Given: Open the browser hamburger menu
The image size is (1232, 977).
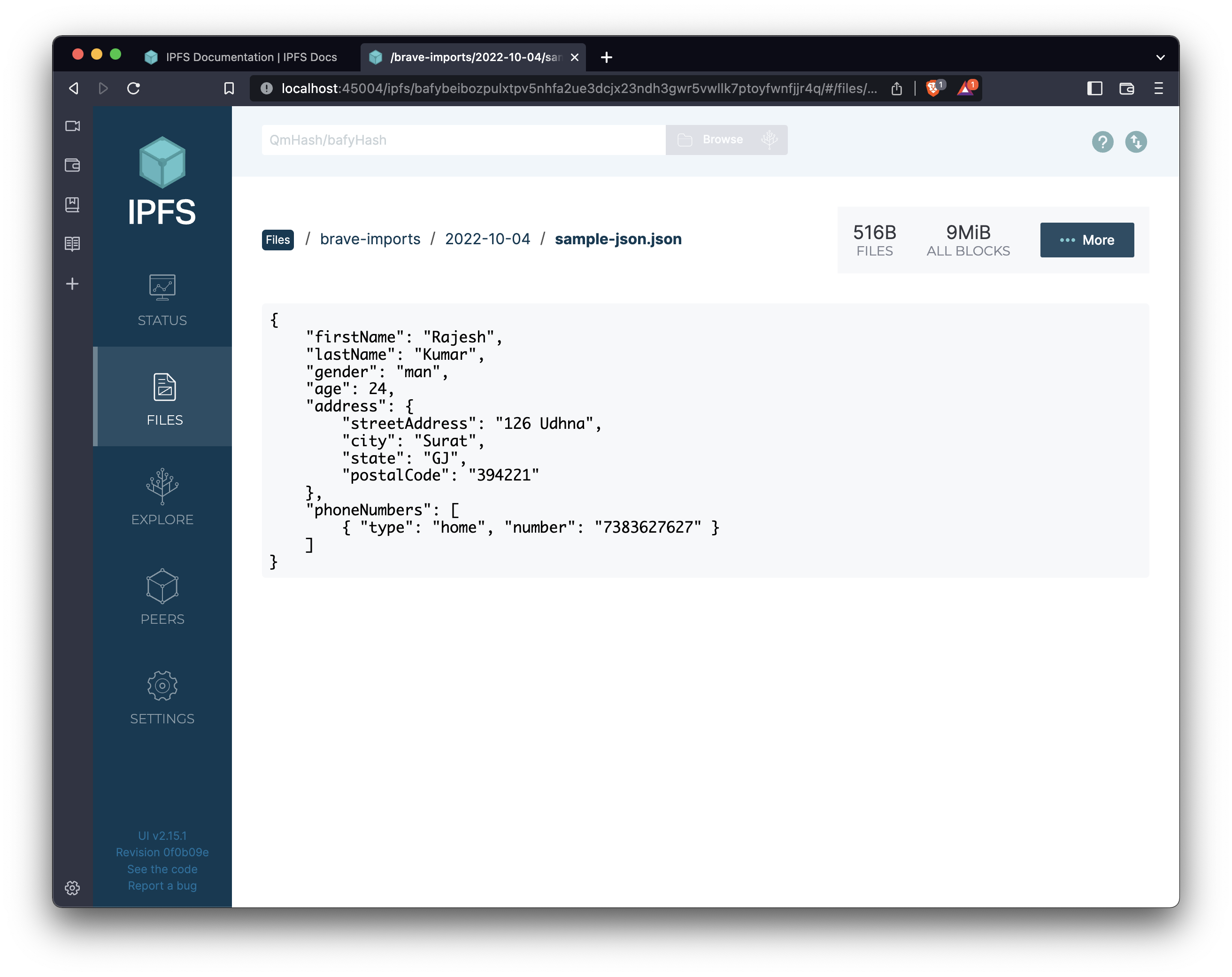Looking at the screenshot, I should coord(1158,89).
